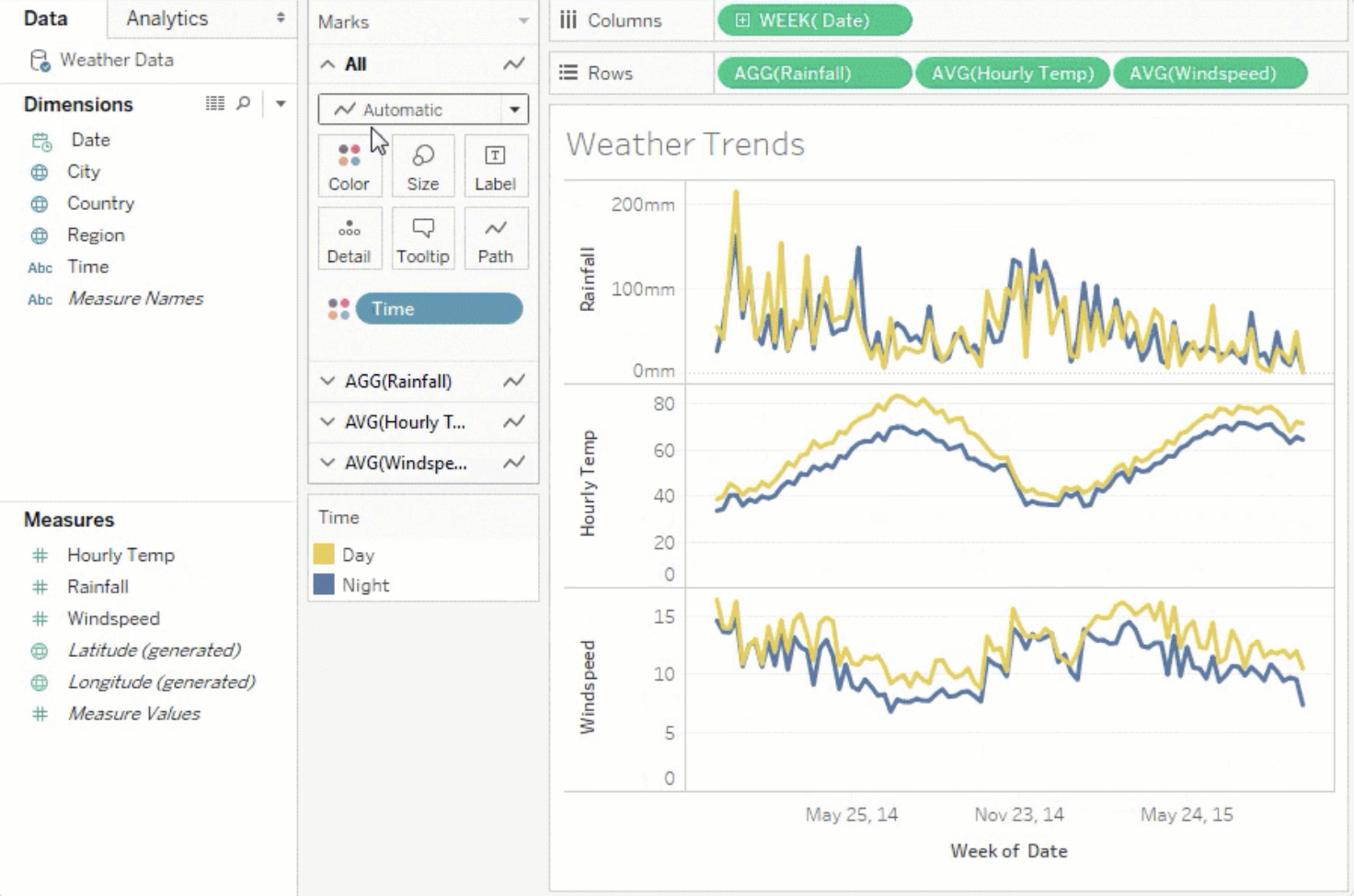The image size is (1354, 896).
Task: Click the Size button in Marks card
Action: 422,167
